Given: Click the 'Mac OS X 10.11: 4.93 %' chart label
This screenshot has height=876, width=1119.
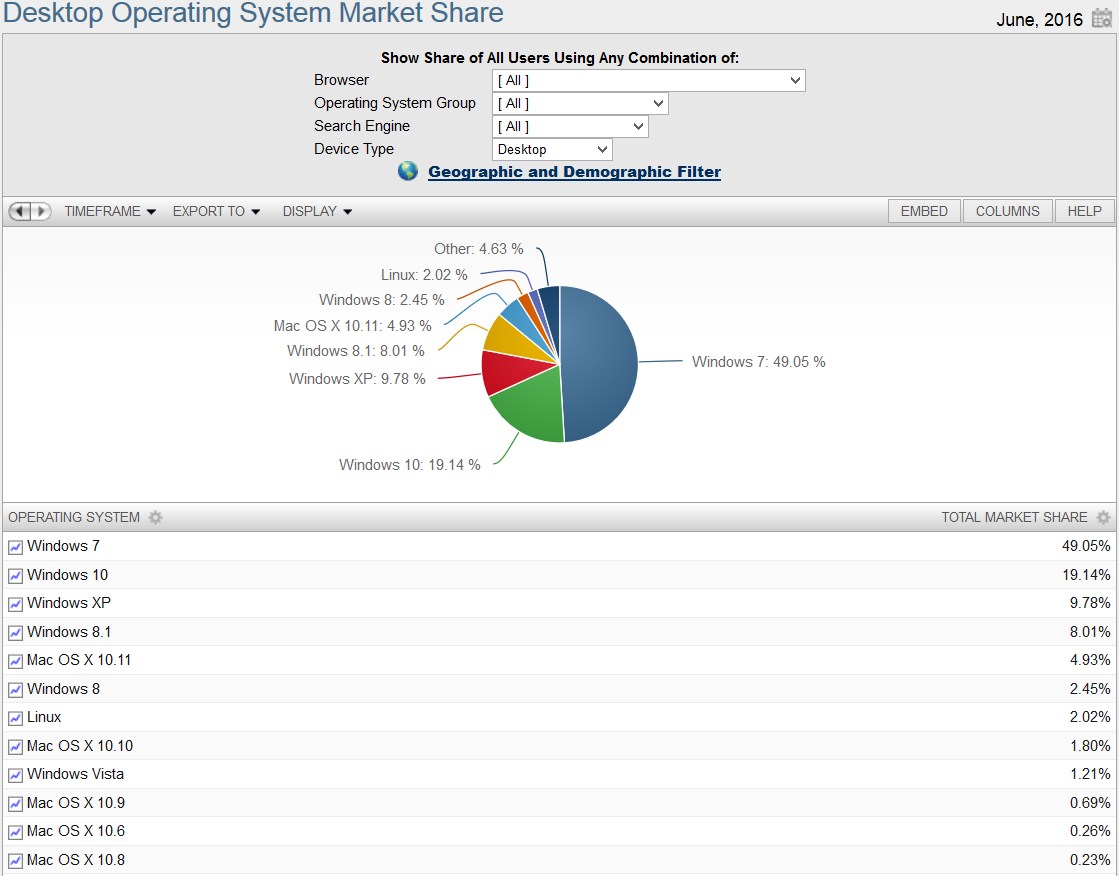Looking at the screenshot, I should click(353, 326).
